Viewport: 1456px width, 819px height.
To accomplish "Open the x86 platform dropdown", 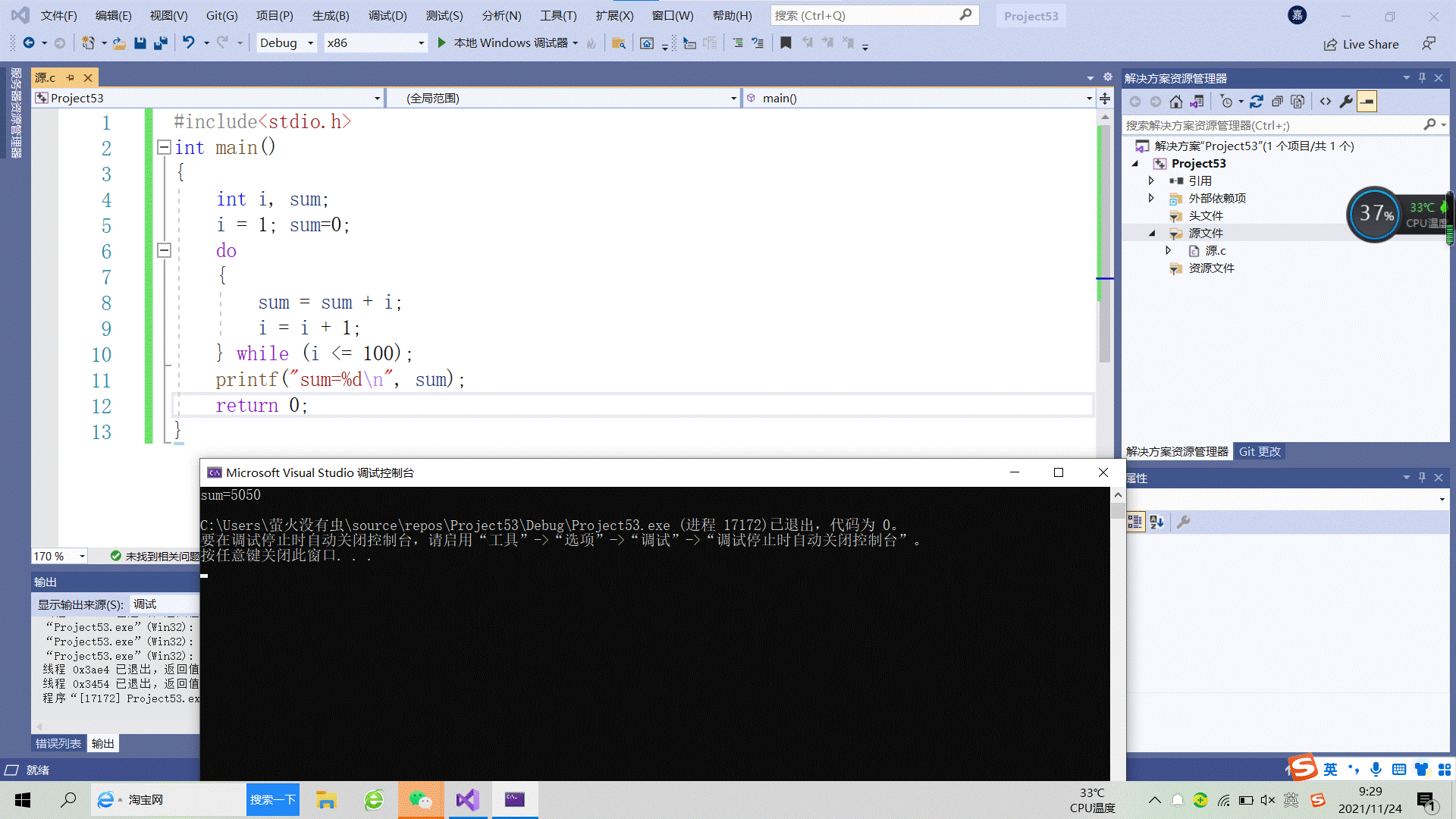I will point(421,43).
